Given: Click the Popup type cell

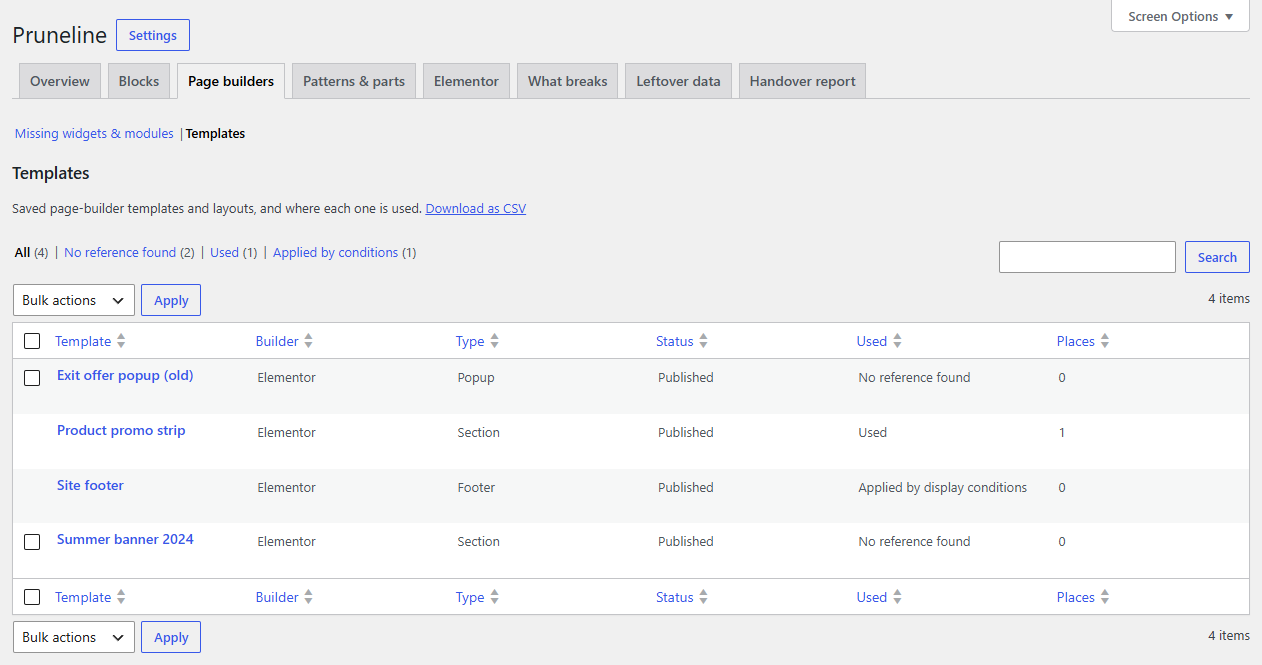Looking at the screenshot, I should point(476,378).
